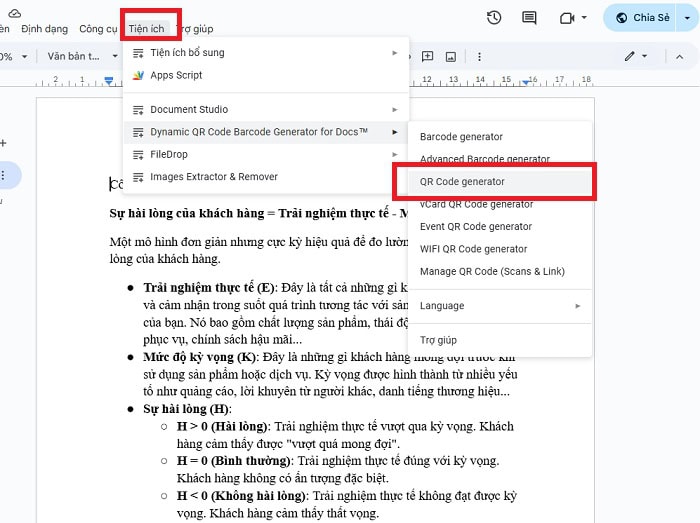Collapse the toolbar with the up chevron
This screenshot has height=523, width=700.
click(x=679, y=57)
